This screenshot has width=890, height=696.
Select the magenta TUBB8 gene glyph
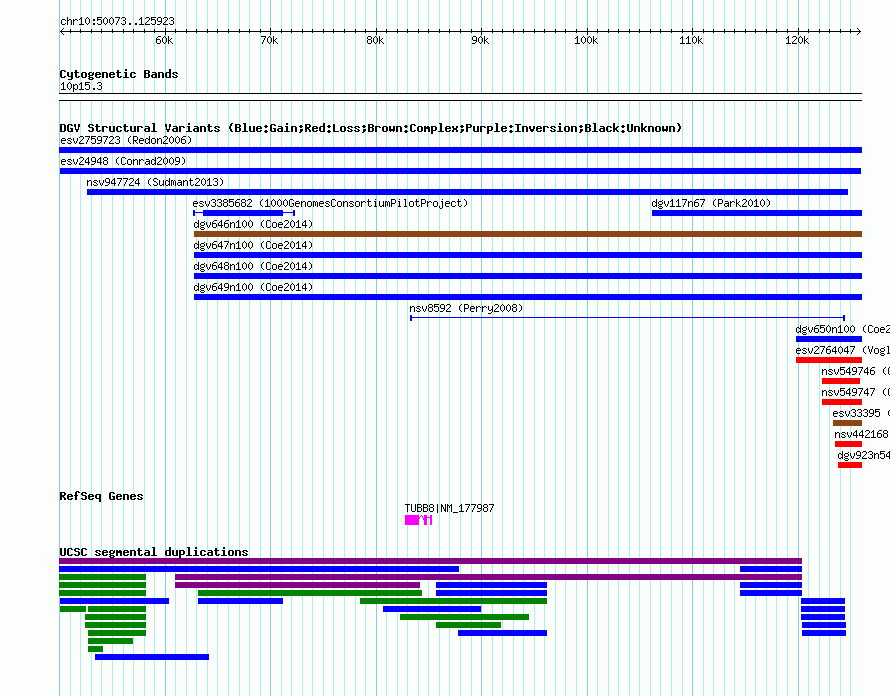(418, 520)
